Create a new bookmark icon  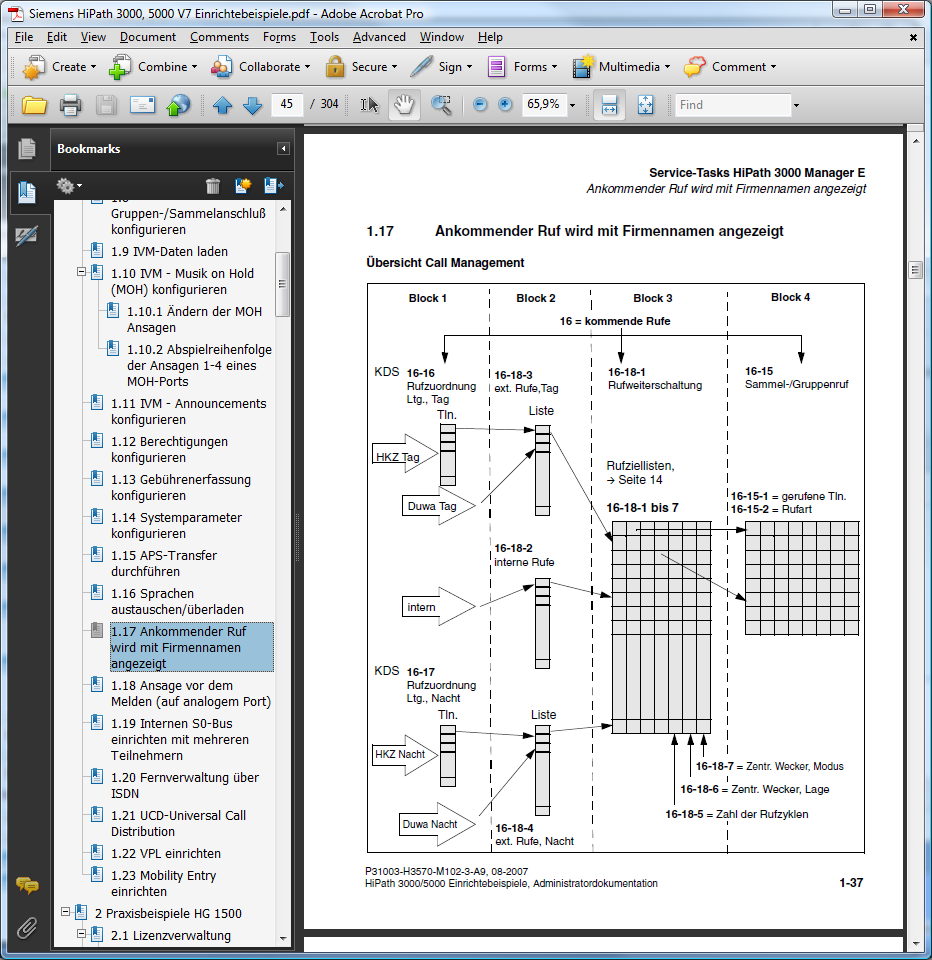(243, 186)
